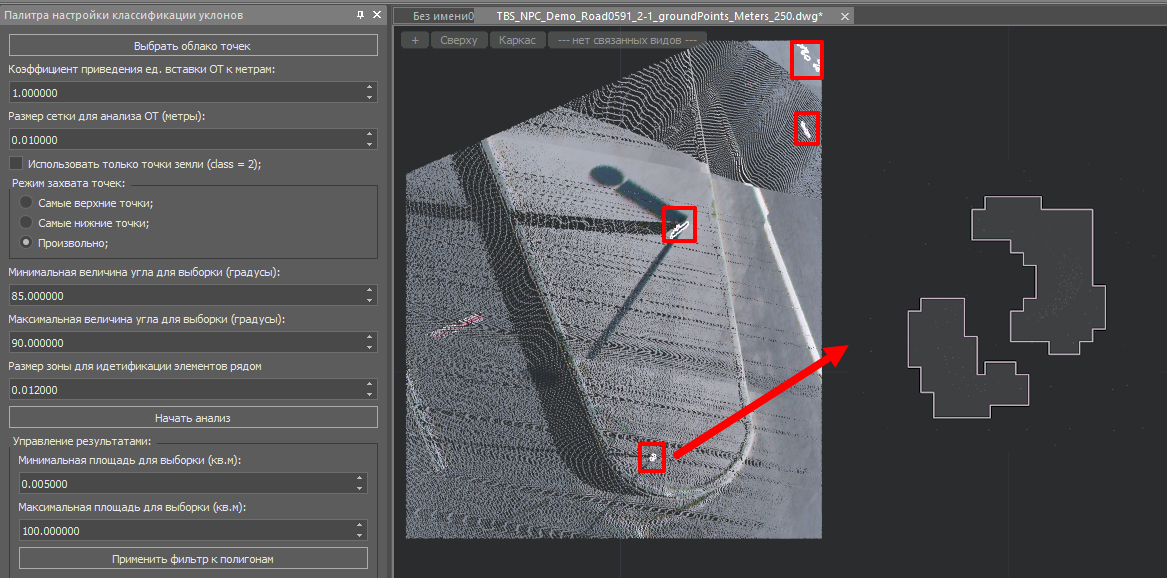Increase minimum area with up arrow
Screen dimensions: 1167x578
point(360,479)
